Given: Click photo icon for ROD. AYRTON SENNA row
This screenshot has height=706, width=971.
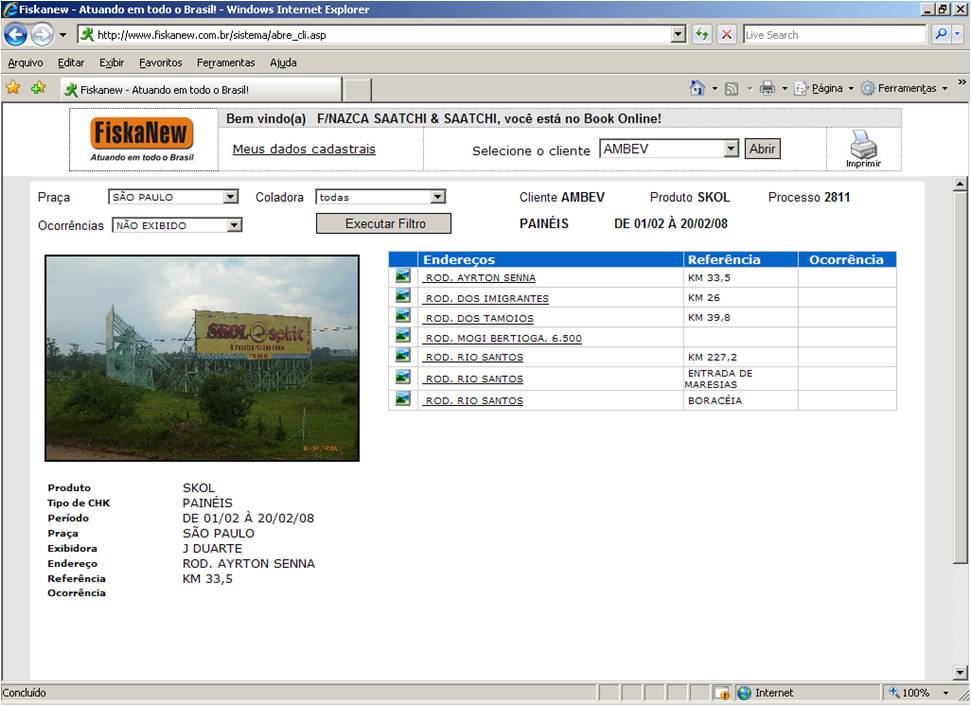Looking at the screenshot, I should tap(403, 276).
